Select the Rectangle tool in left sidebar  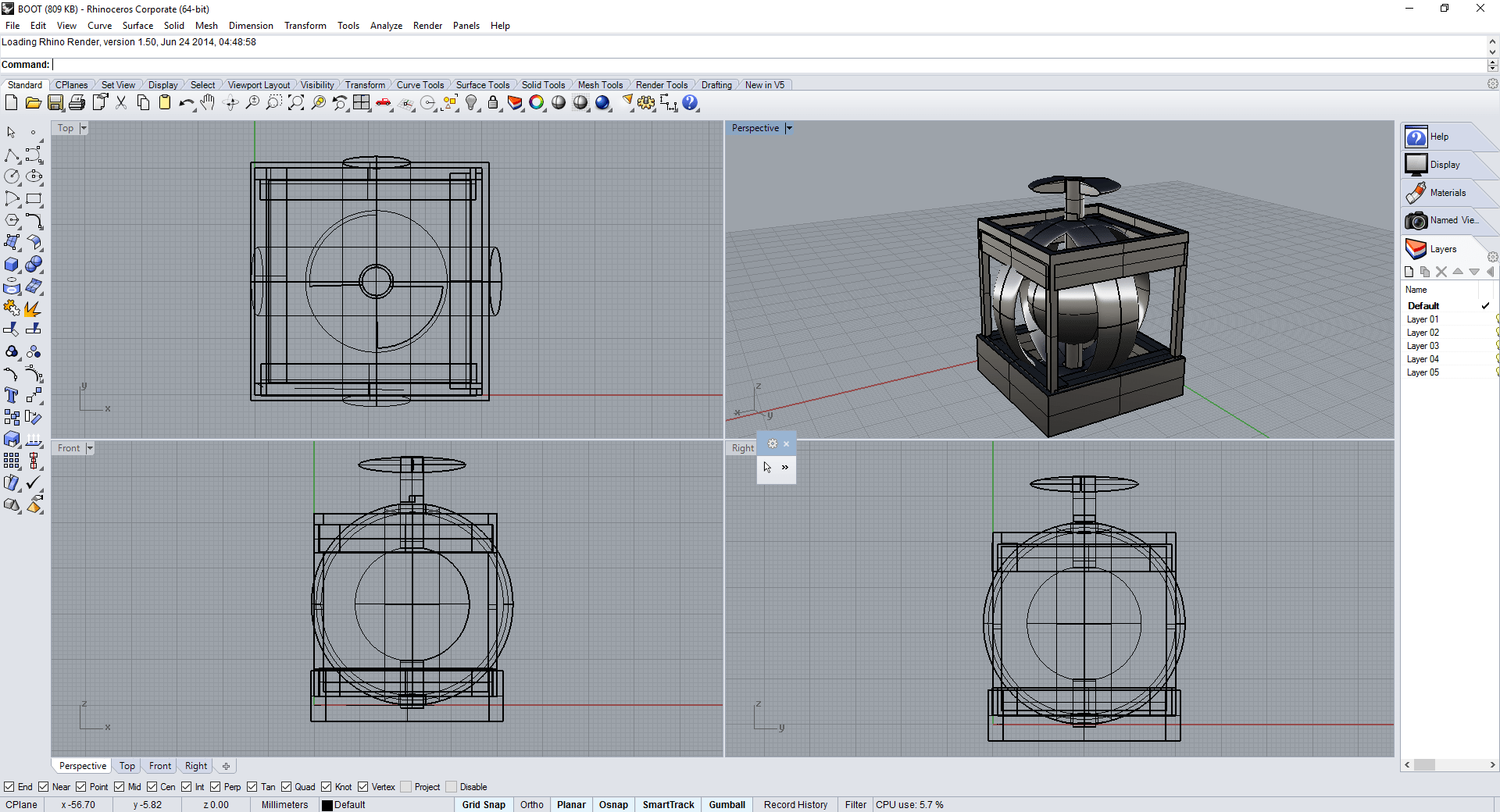(x=34, y=199)
